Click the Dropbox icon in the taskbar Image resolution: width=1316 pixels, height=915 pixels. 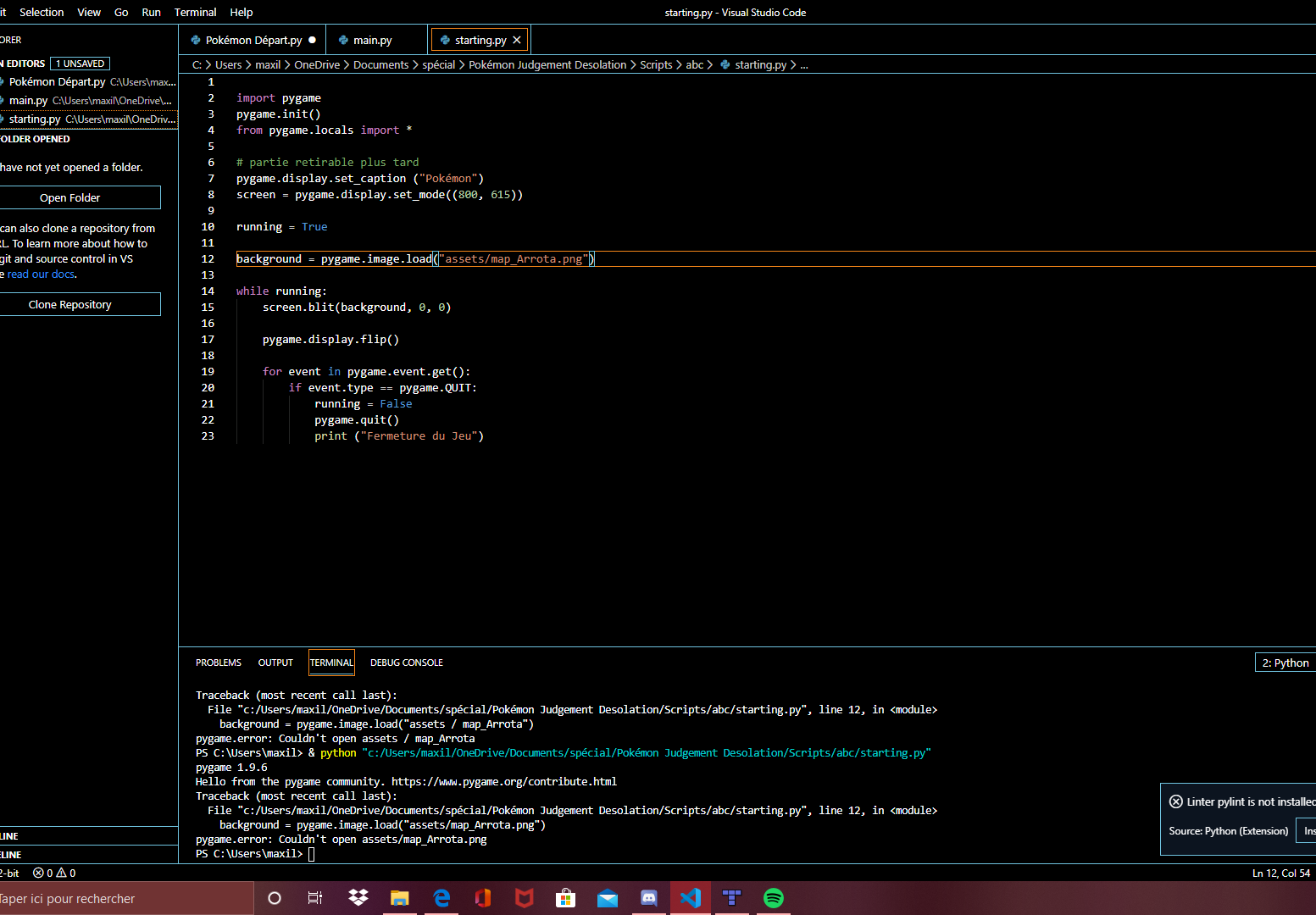(x=358, y=898)
